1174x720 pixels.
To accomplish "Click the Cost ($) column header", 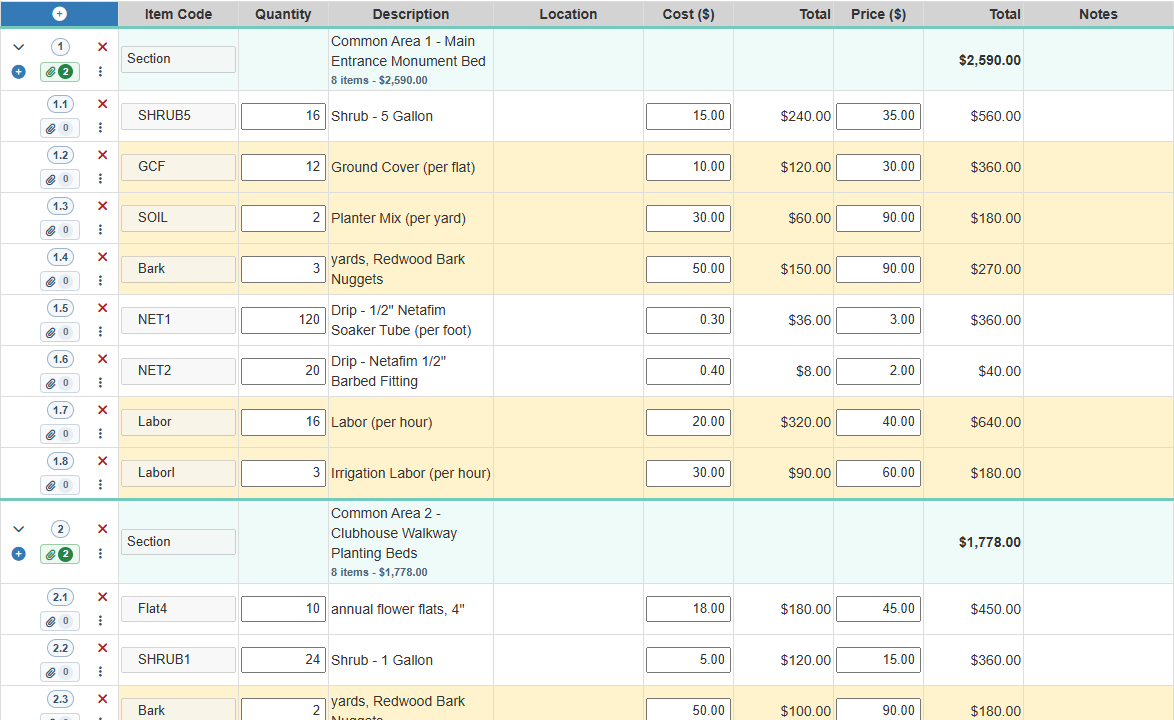I will pyautogui.click(x=688, y=14).
